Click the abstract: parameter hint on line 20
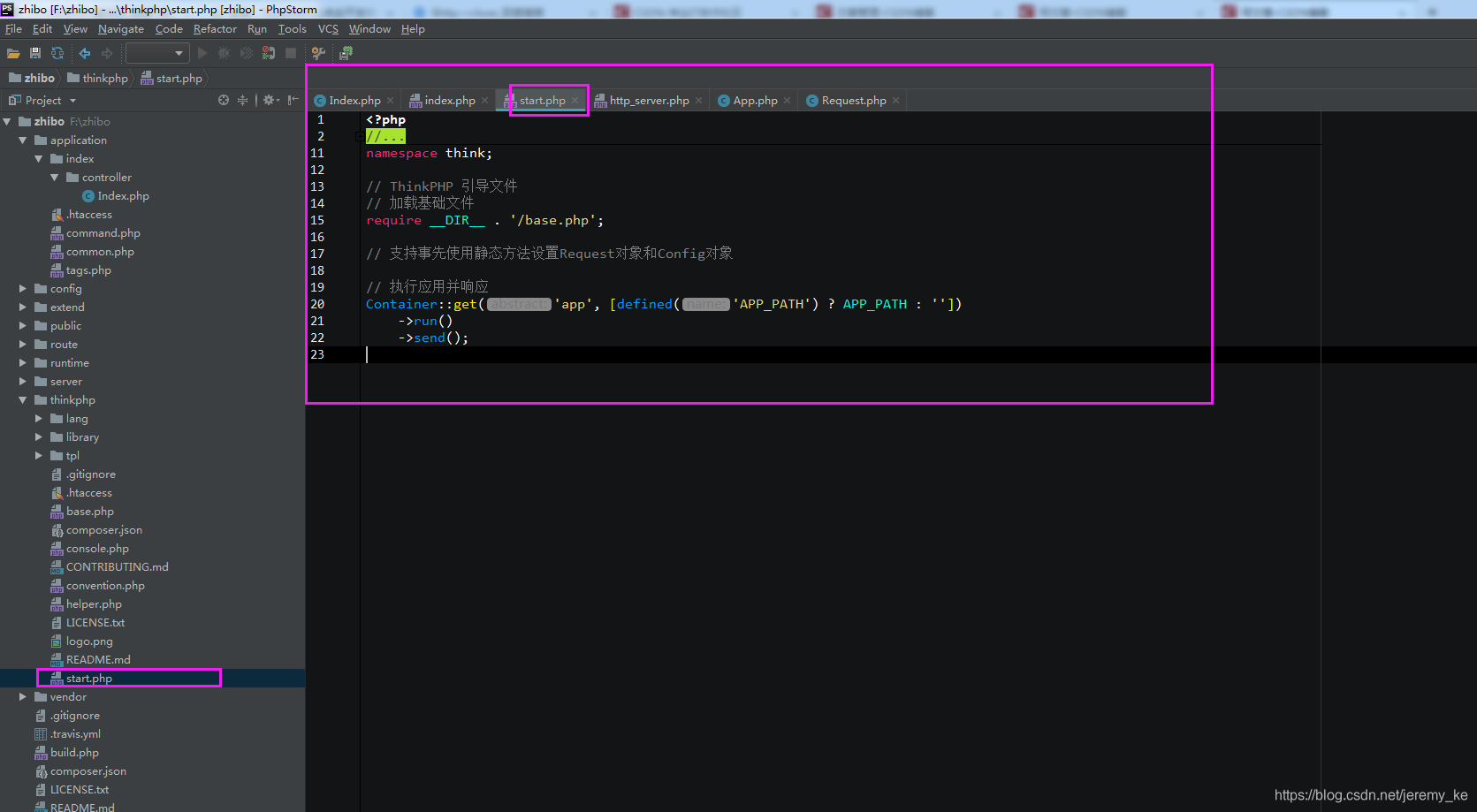Screen dimensions: 1477x812 pos(519,305)
